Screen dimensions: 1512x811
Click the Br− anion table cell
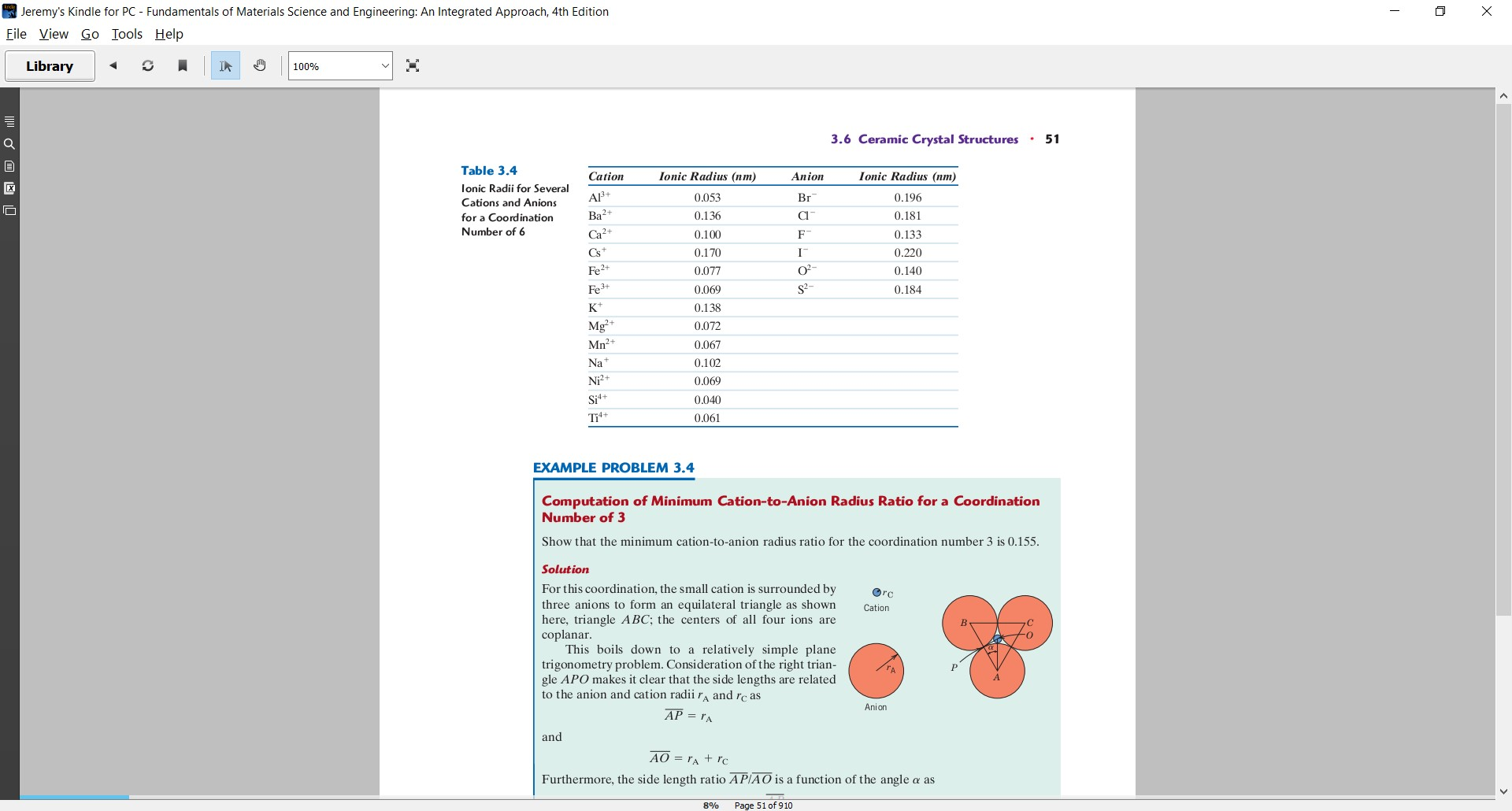[x=807, y=197]
